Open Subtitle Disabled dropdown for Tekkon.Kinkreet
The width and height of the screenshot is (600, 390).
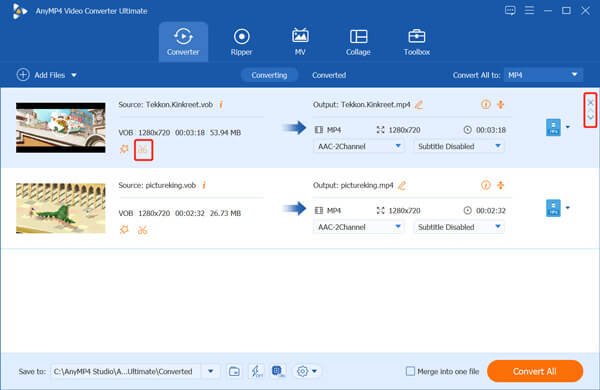459,146
